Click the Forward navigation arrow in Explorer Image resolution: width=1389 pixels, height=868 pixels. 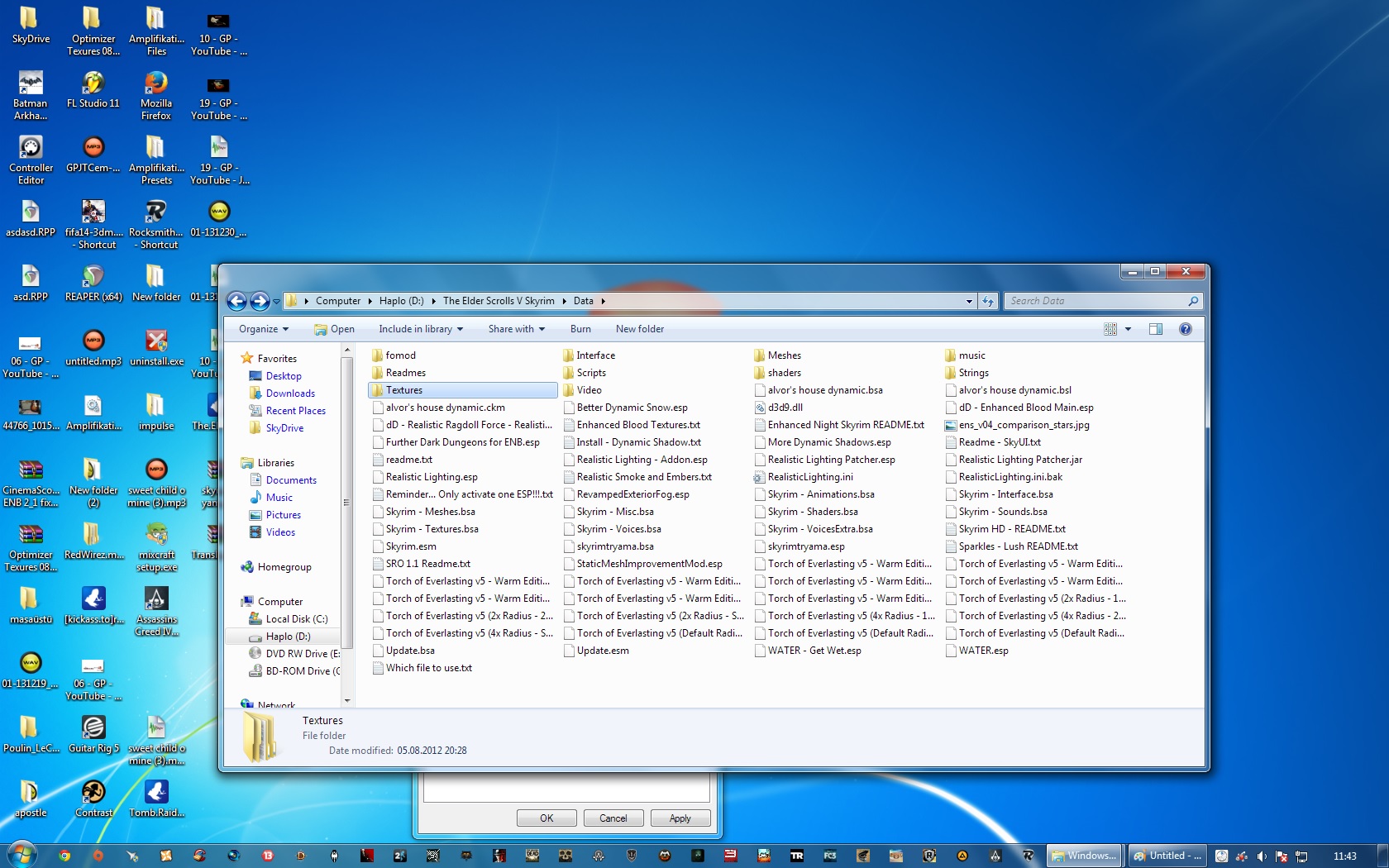[x=260, y=301]
